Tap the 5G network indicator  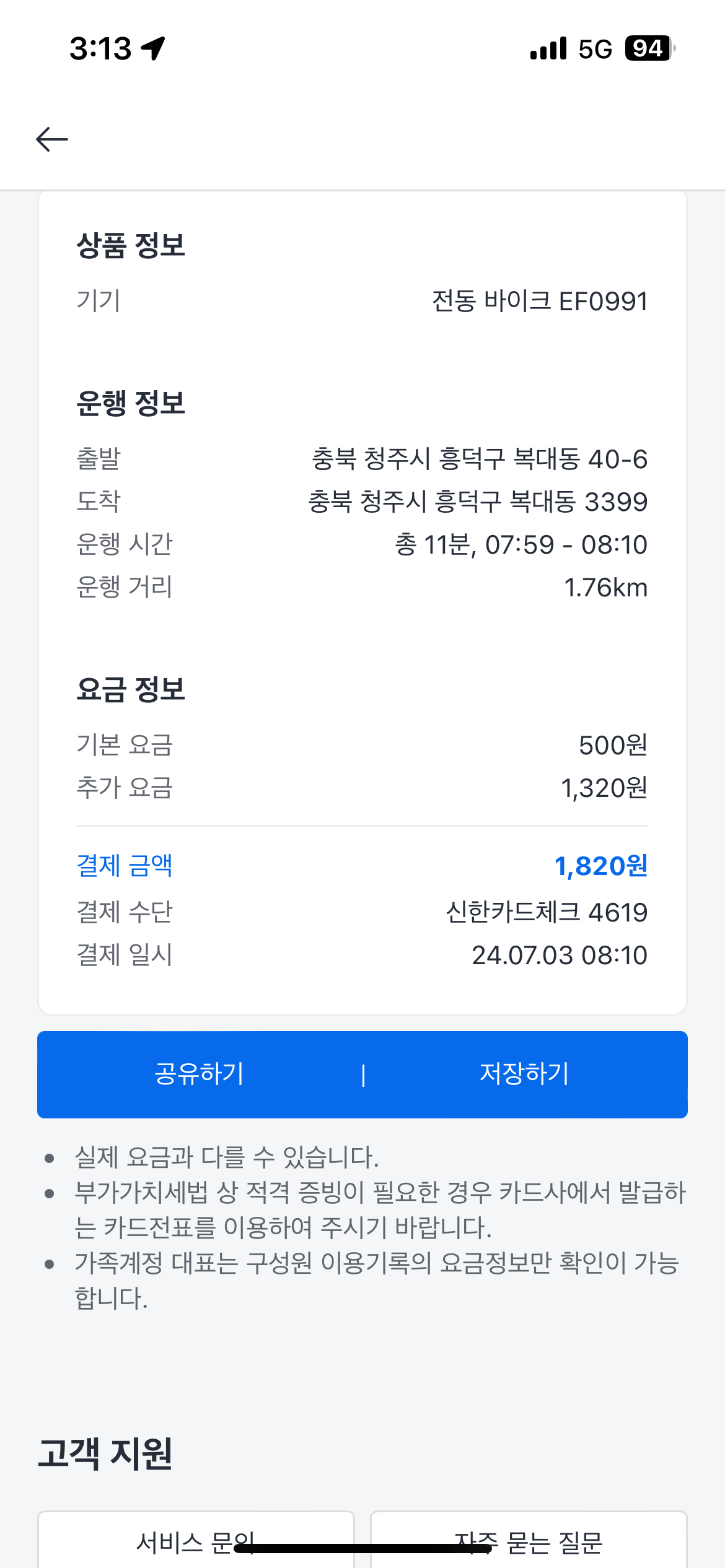(x=595, y=49)
